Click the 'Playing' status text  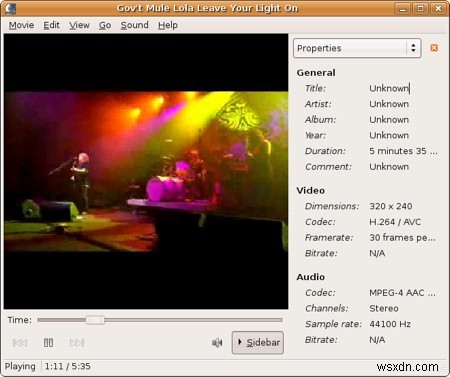[20, 366]
